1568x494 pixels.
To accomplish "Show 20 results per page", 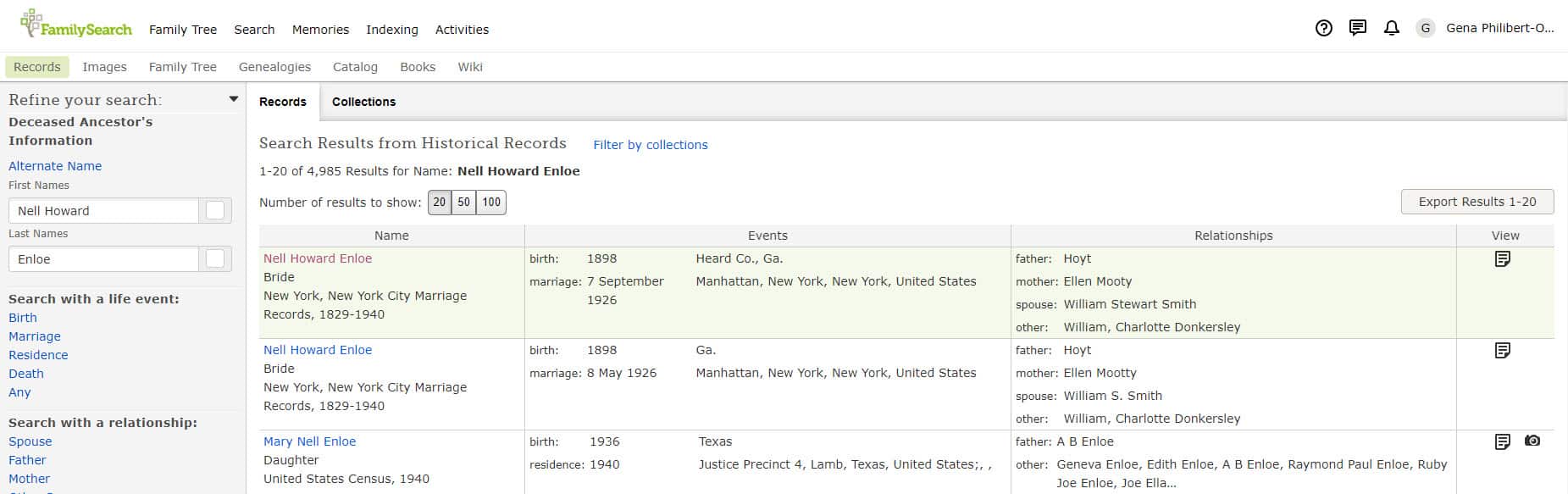I will [440, 202].
